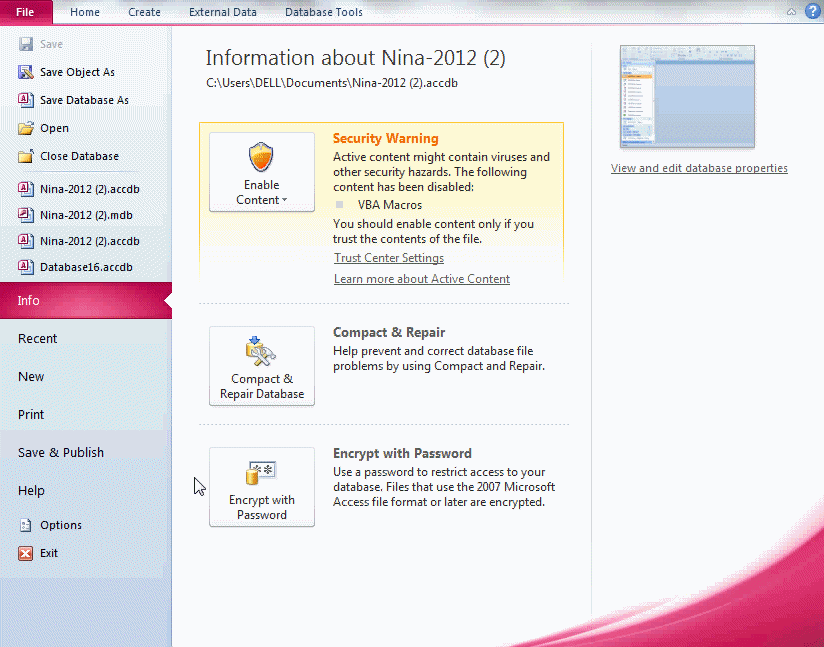Click the Compact & Repair Database icon

coord(261,351)
